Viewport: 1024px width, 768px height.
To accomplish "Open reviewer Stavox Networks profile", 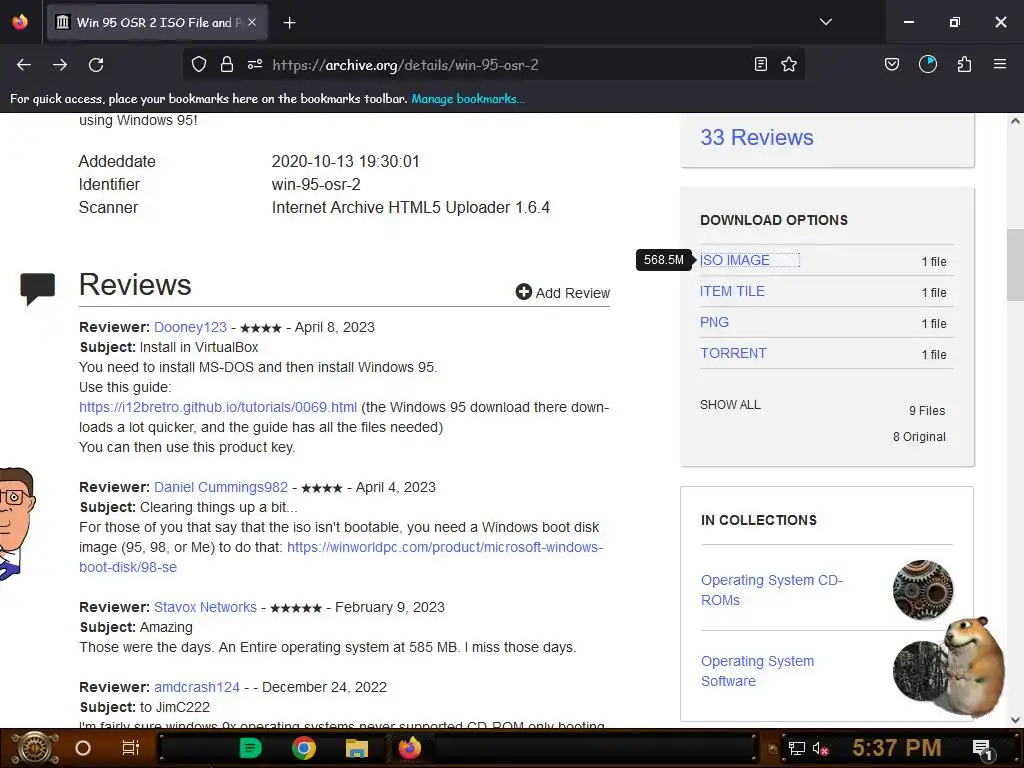I will tap(205, 607).
